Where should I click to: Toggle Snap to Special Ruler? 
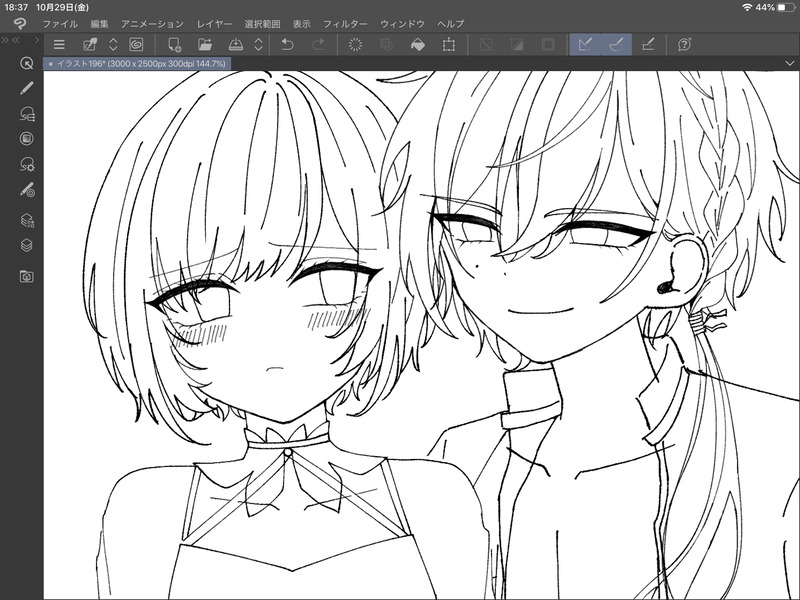click(616, 45)
